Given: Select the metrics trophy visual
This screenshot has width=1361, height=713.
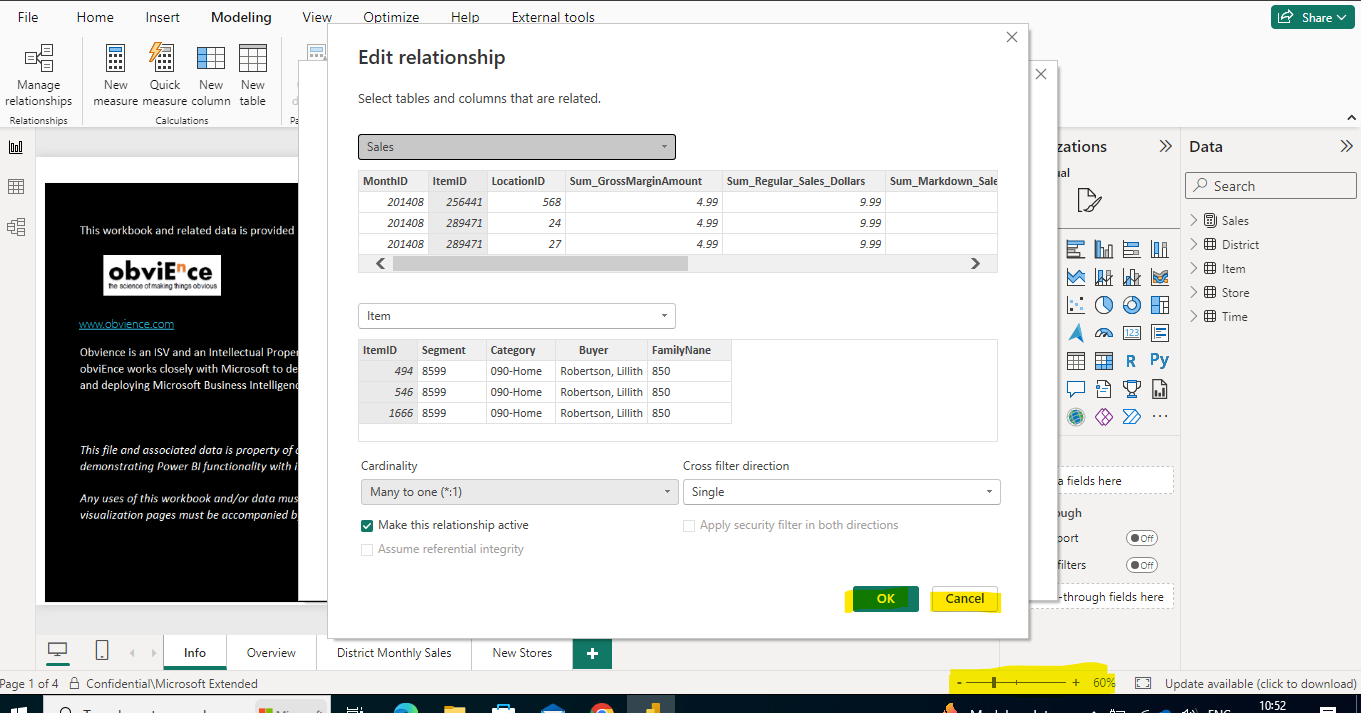Looking at the screenshot, I should point(1132,389).
